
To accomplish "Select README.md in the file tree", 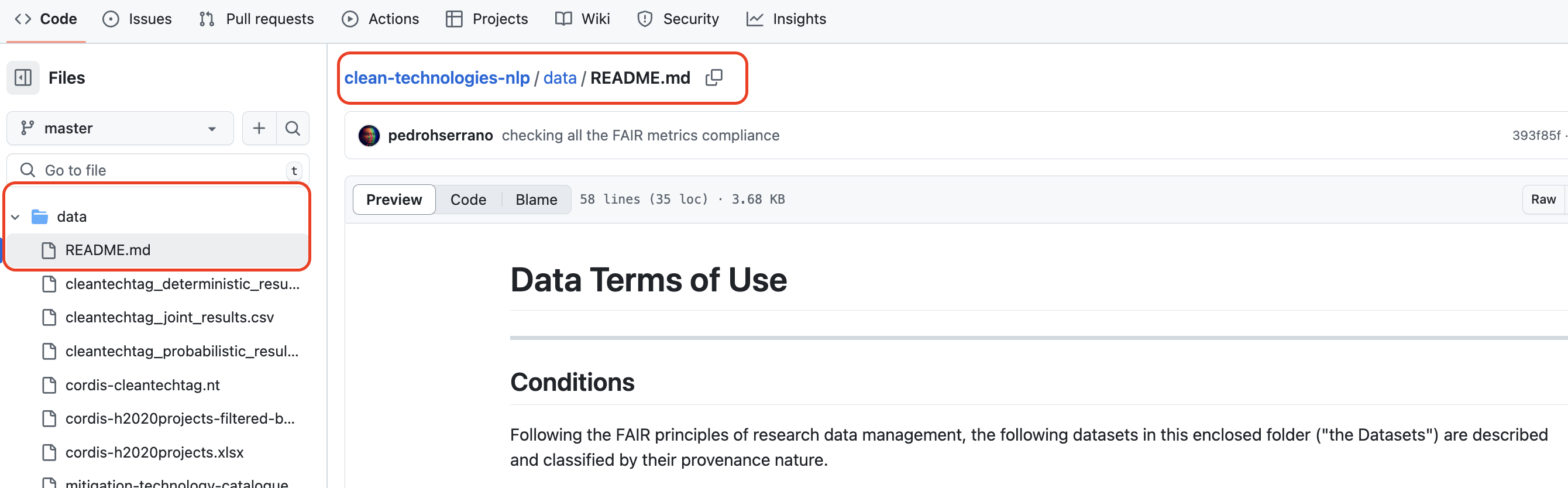I will (157, 250).
